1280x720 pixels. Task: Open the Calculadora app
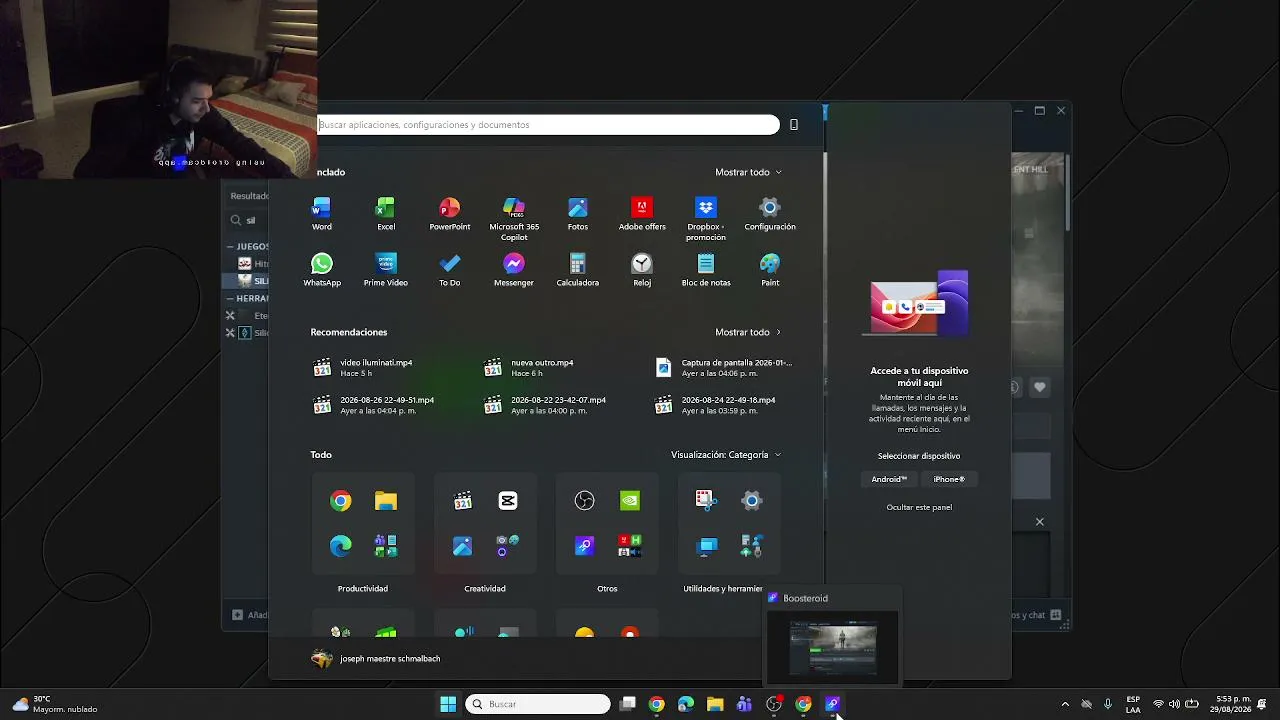tap(578, 270)
